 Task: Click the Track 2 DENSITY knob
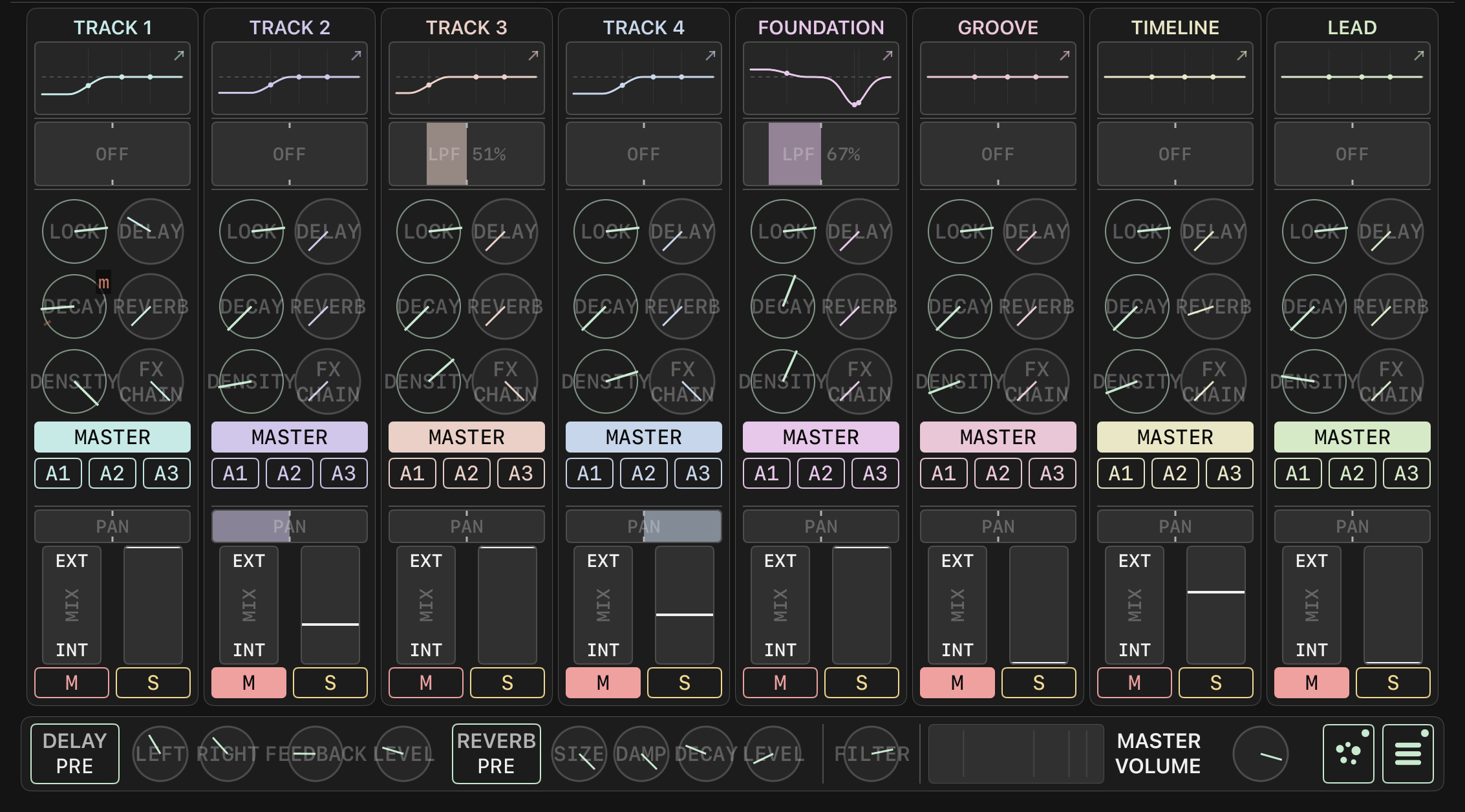coord(251,381)
